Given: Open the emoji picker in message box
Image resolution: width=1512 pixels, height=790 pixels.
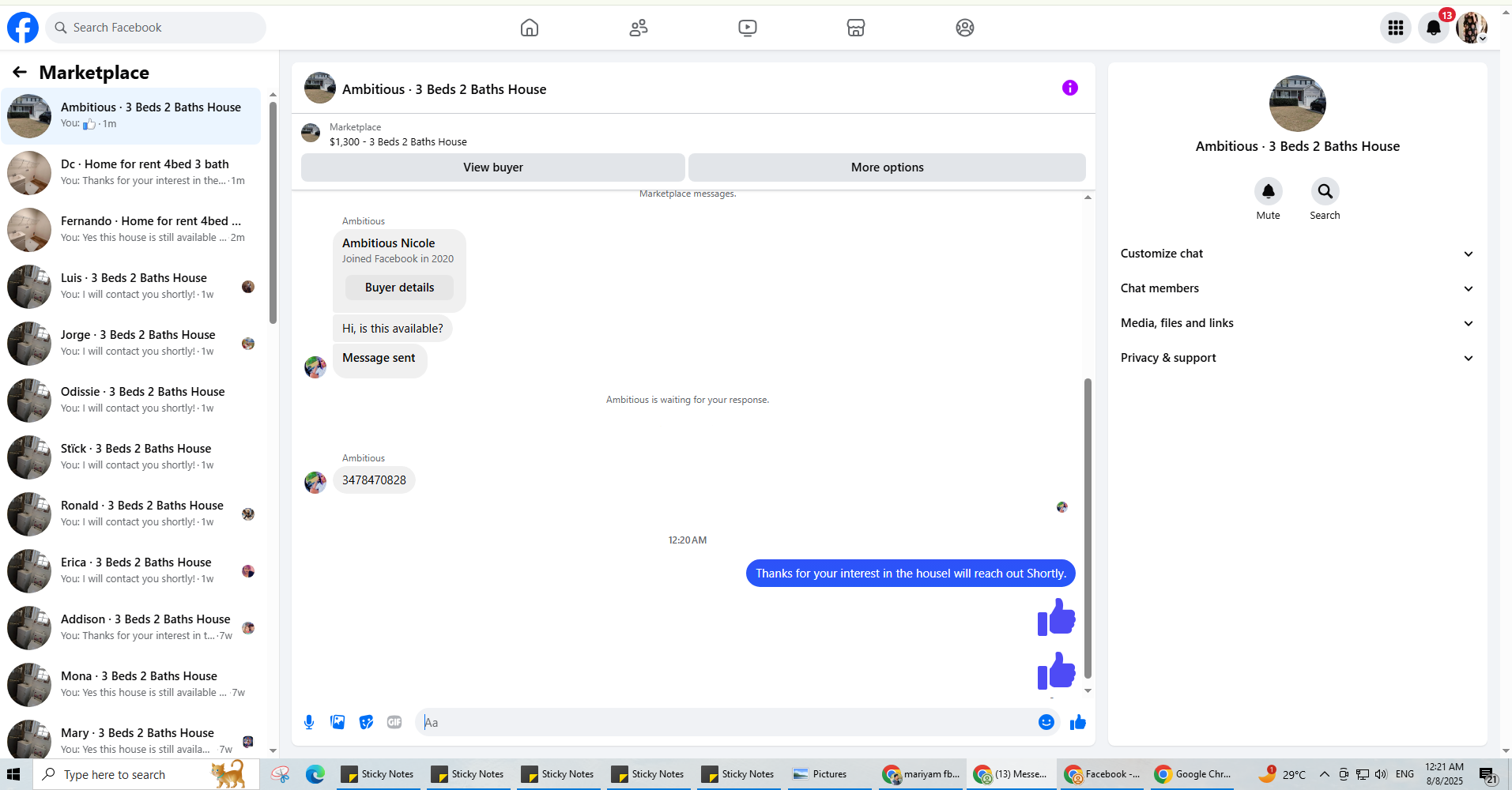Looking at the screenshot, I should click(1046, 722).
